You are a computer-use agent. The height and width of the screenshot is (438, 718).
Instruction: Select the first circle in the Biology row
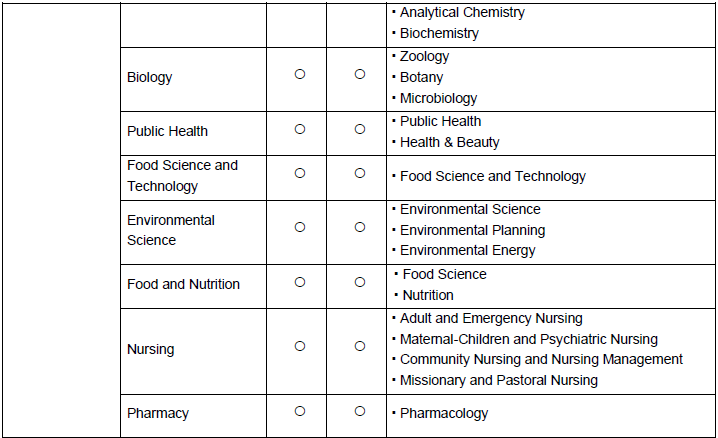(x=299, y=75)
